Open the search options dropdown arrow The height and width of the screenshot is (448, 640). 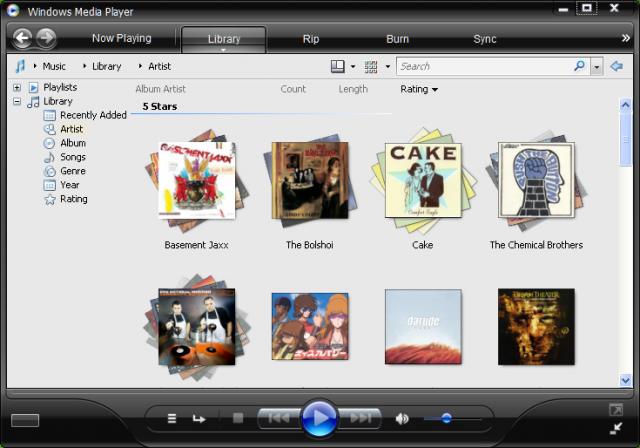tap(597, 67)
